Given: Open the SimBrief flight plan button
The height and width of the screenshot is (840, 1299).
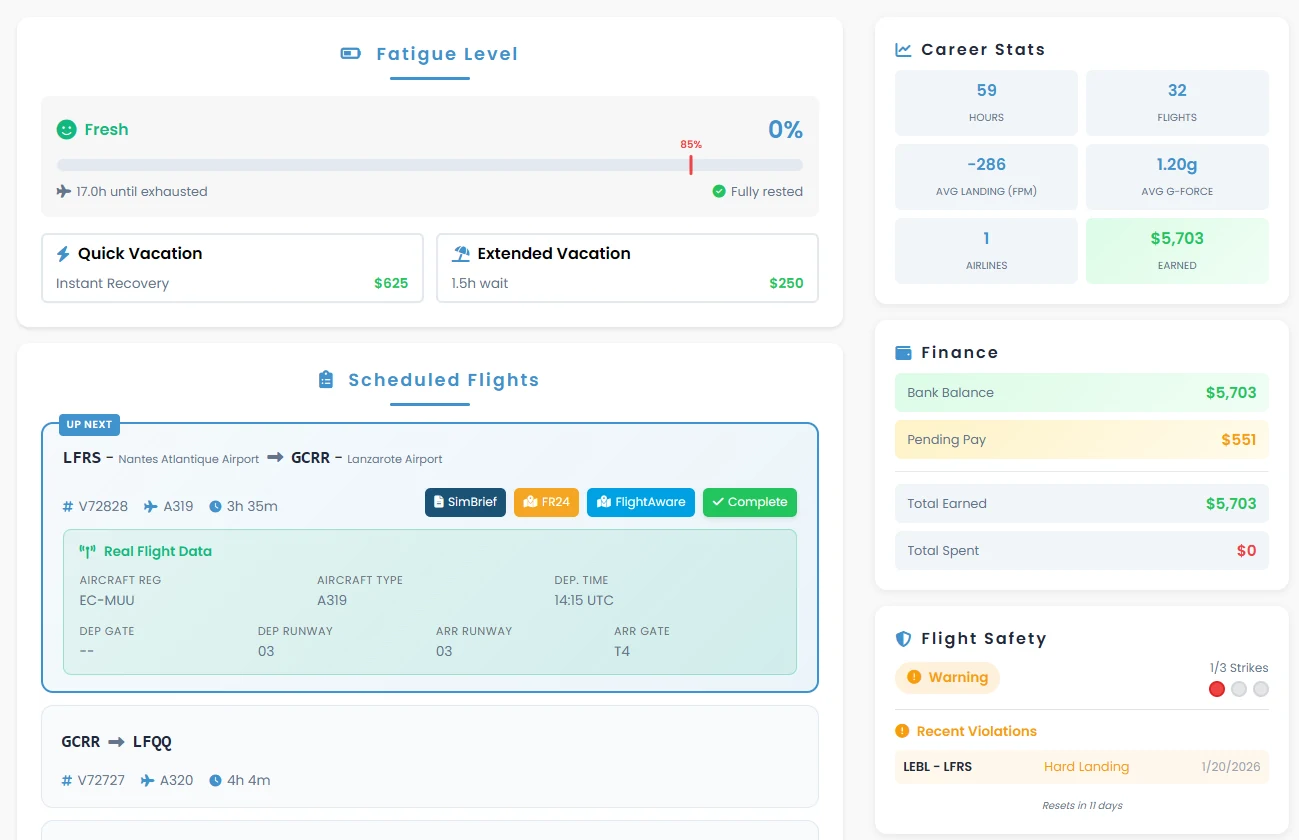Looking at the screenshot, I should click(x=465, y=502).
